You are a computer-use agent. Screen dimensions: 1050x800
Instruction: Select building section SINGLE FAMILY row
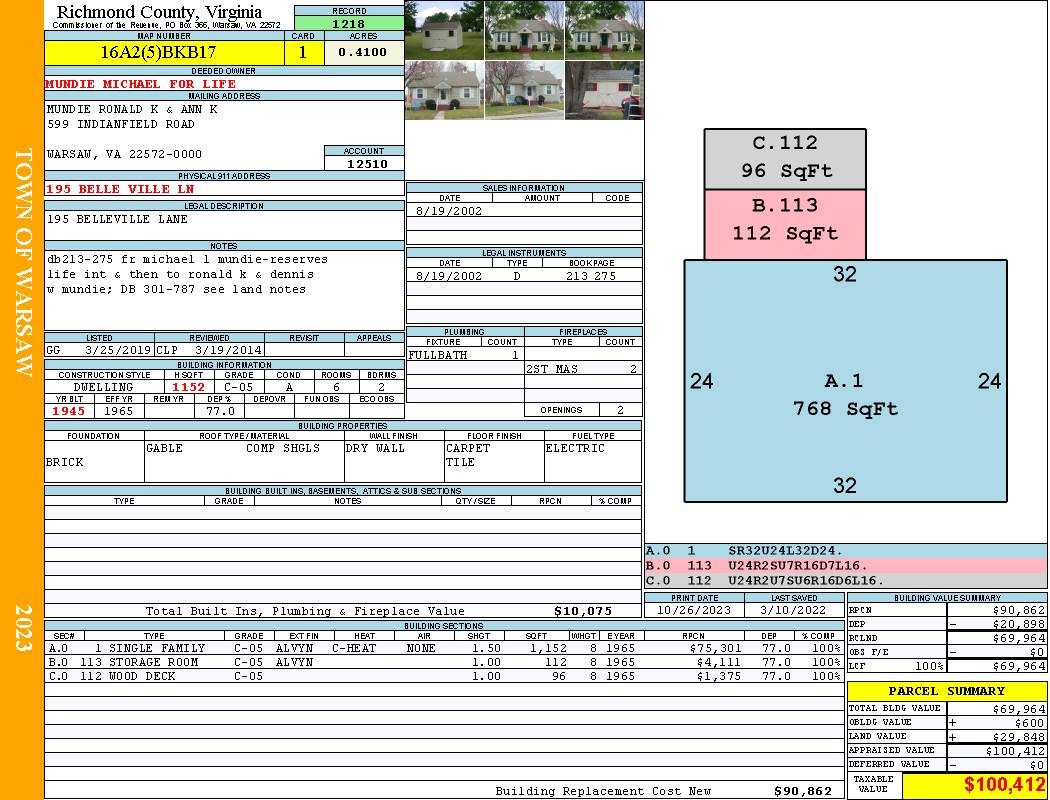pos(445,648)
